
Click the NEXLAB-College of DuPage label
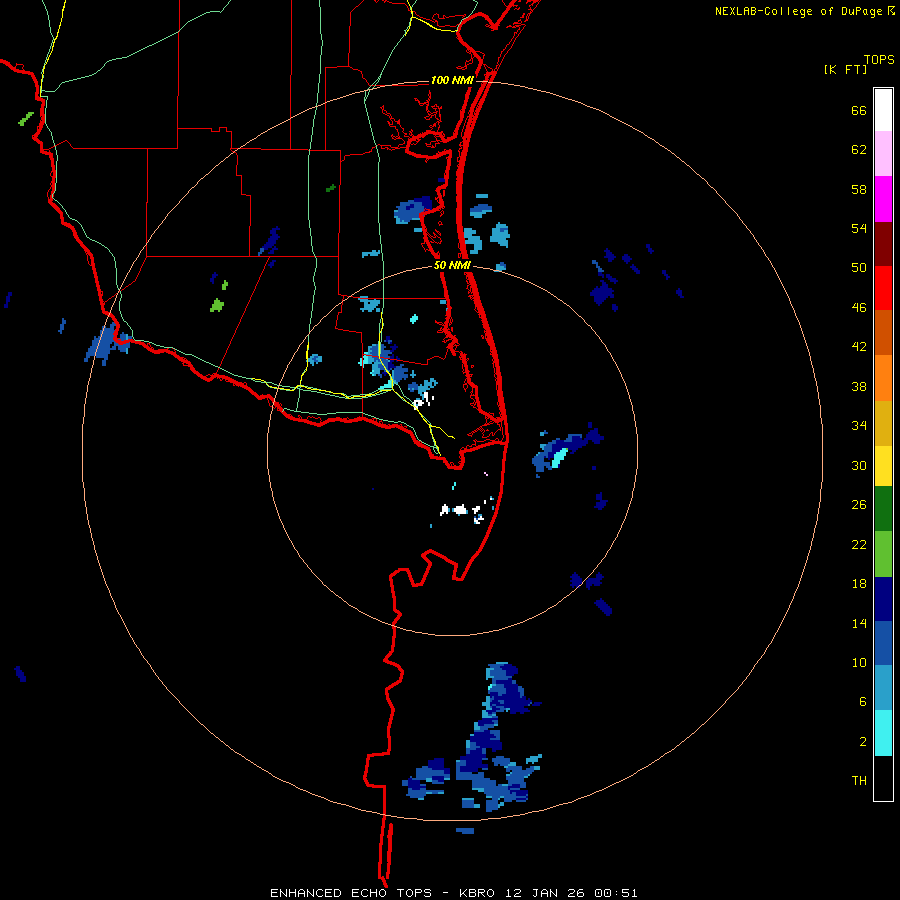pyautogui.click(x=799, y=11)
